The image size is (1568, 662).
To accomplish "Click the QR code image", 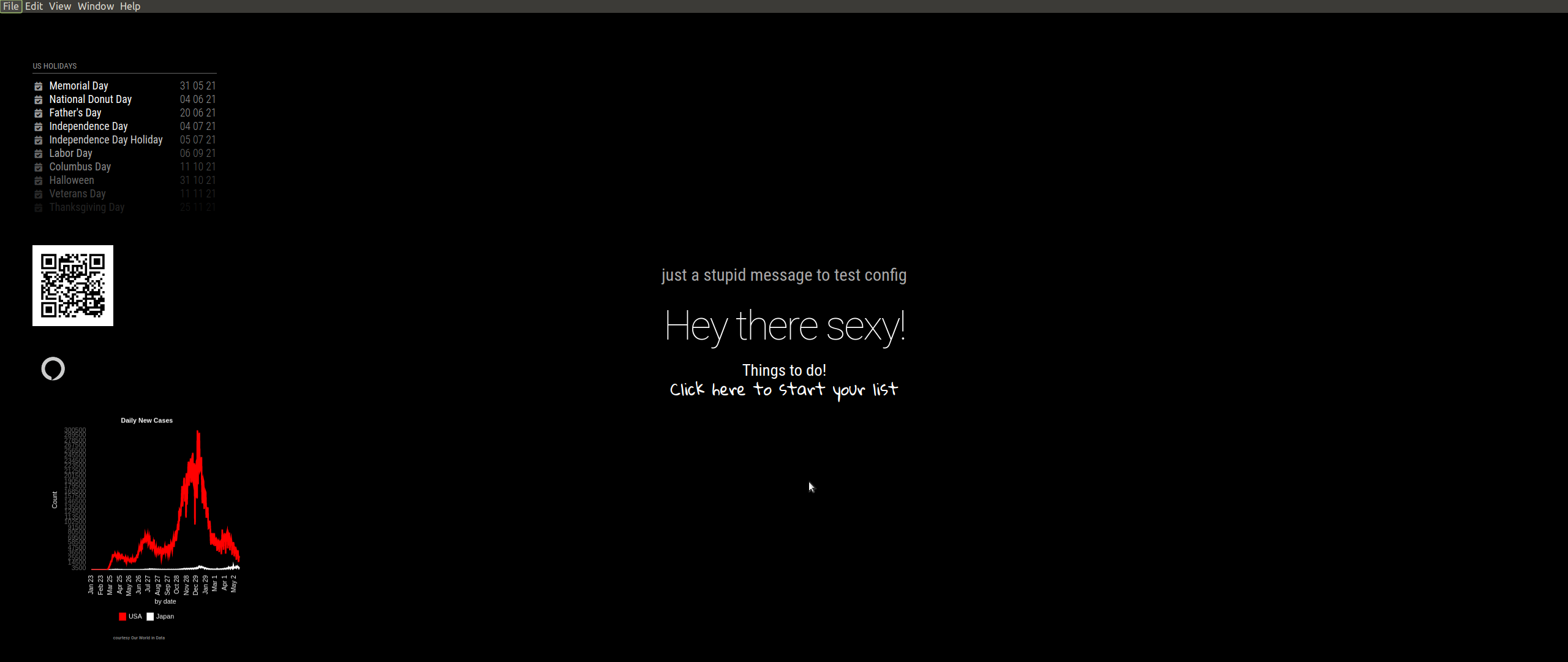I will click(x=73, y=286).
